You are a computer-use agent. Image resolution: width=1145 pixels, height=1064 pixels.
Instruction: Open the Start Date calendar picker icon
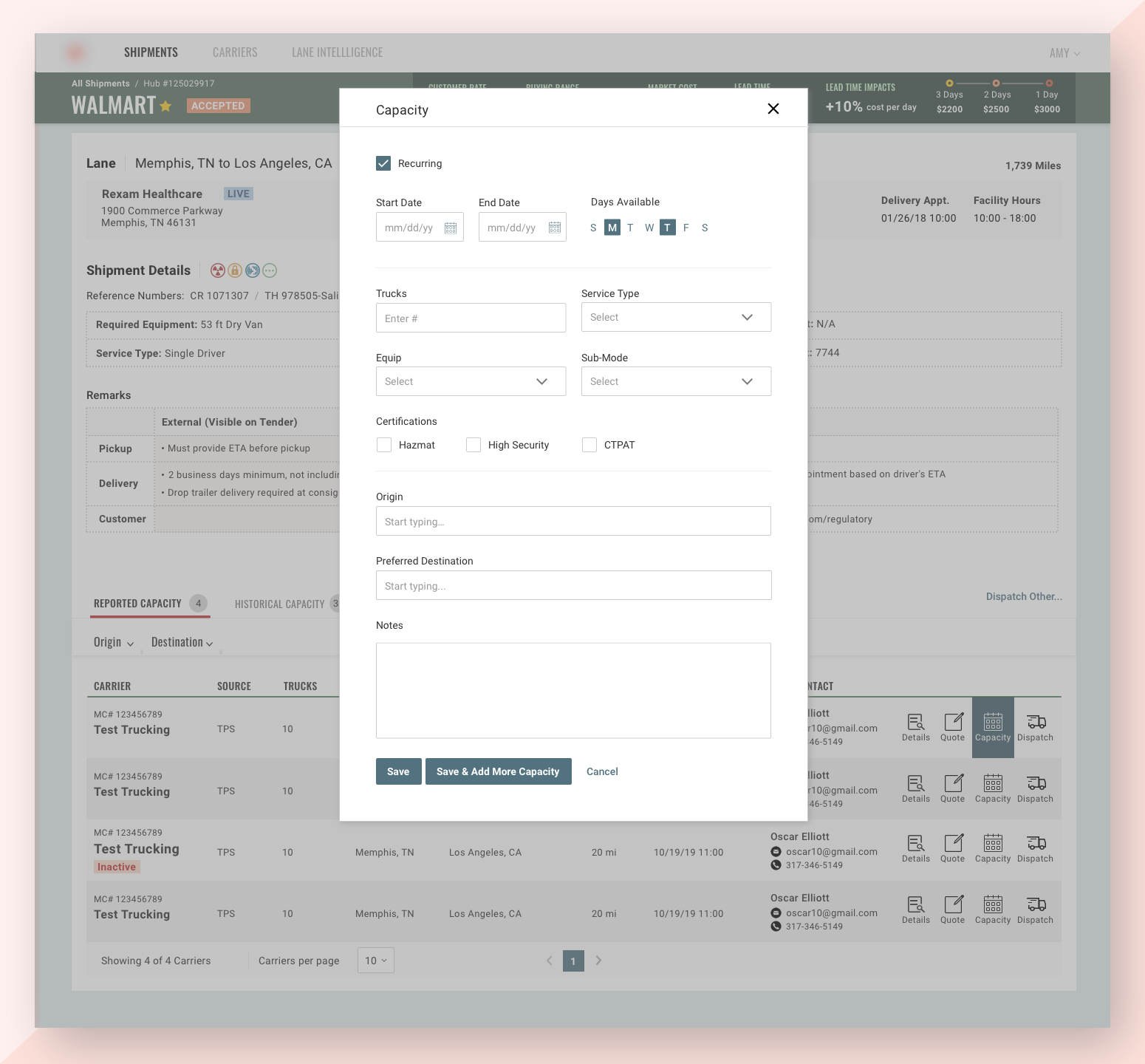(x=451, y=228)
